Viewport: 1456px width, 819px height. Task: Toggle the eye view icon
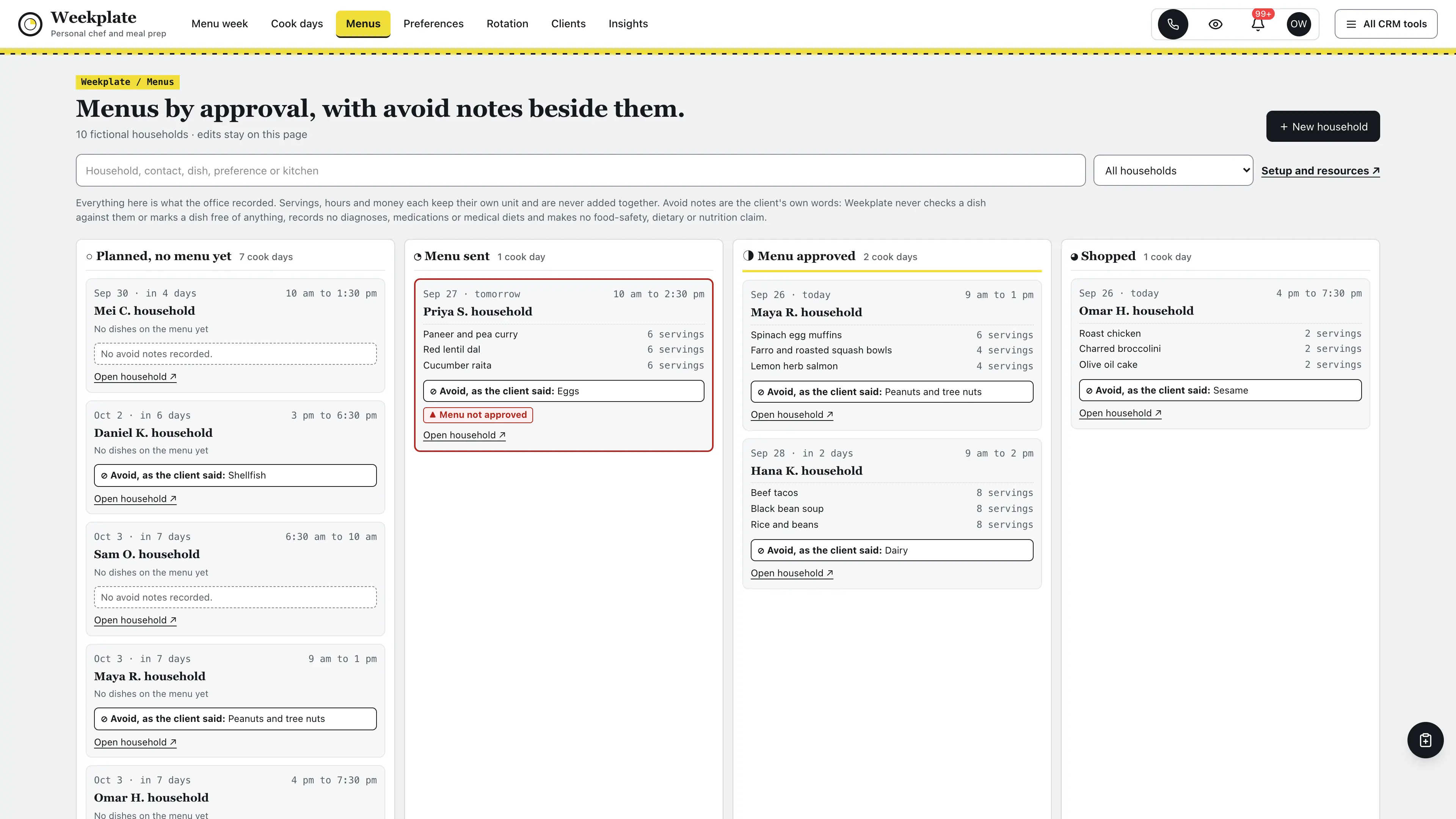(1215, 24)
